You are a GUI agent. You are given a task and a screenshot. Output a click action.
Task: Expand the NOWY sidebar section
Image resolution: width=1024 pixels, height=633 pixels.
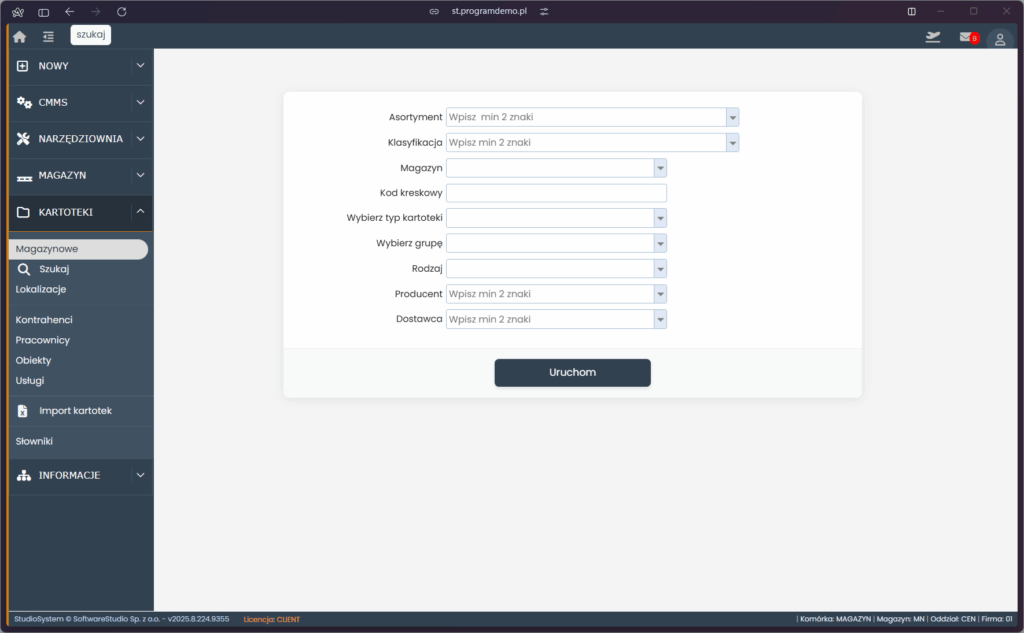[139, 65]
